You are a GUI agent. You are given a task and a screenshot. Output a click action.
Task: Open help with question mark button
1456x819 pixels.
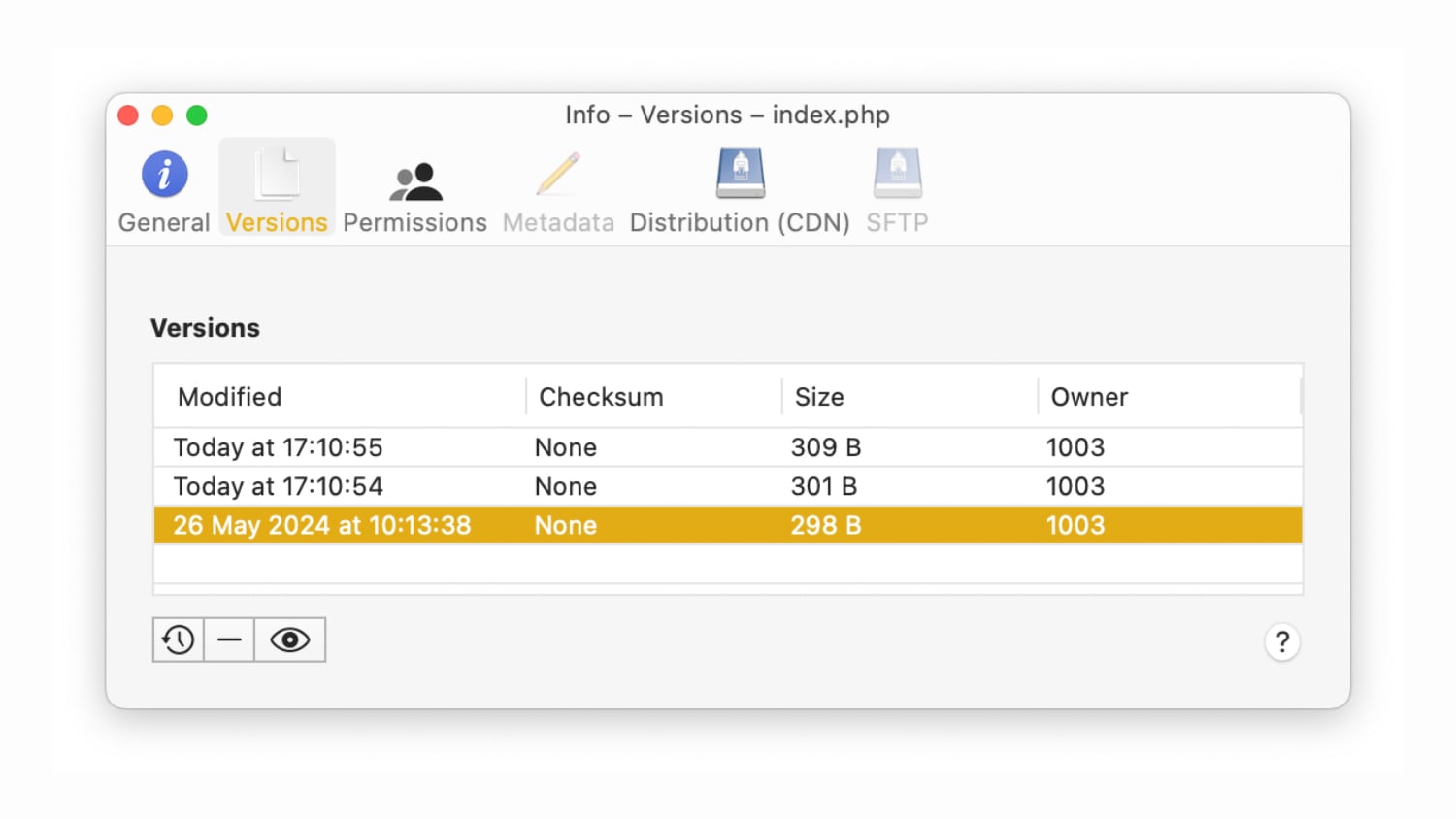pos(1282,641)
